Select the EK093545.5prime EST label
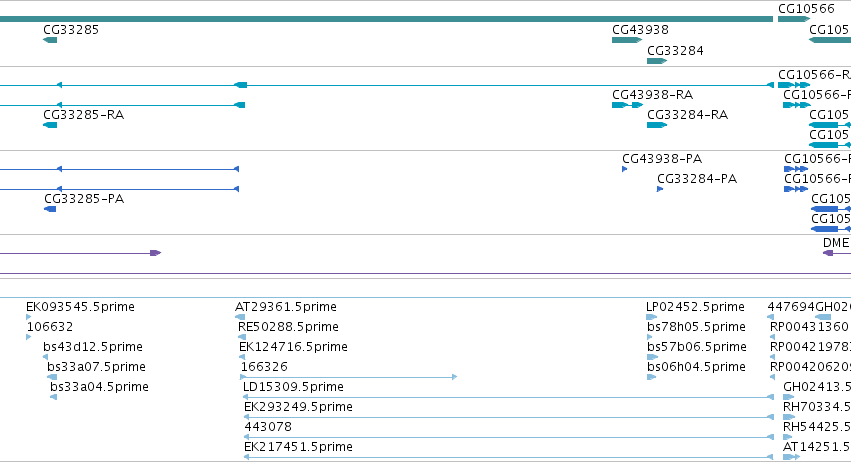This screenshot has height=462, width=851. coord(80,307)
